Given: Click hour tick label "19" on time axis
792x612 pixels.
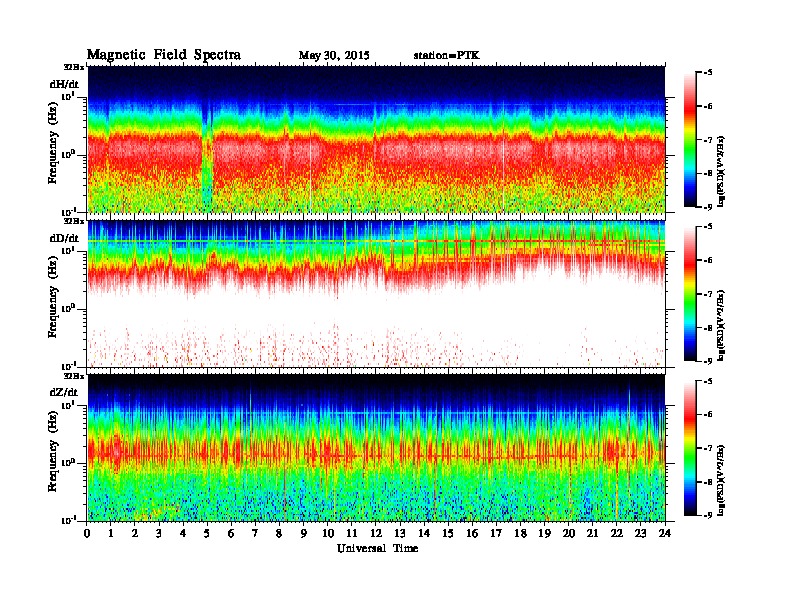Looking at the screenshot, I should click(x=544, y=534).
